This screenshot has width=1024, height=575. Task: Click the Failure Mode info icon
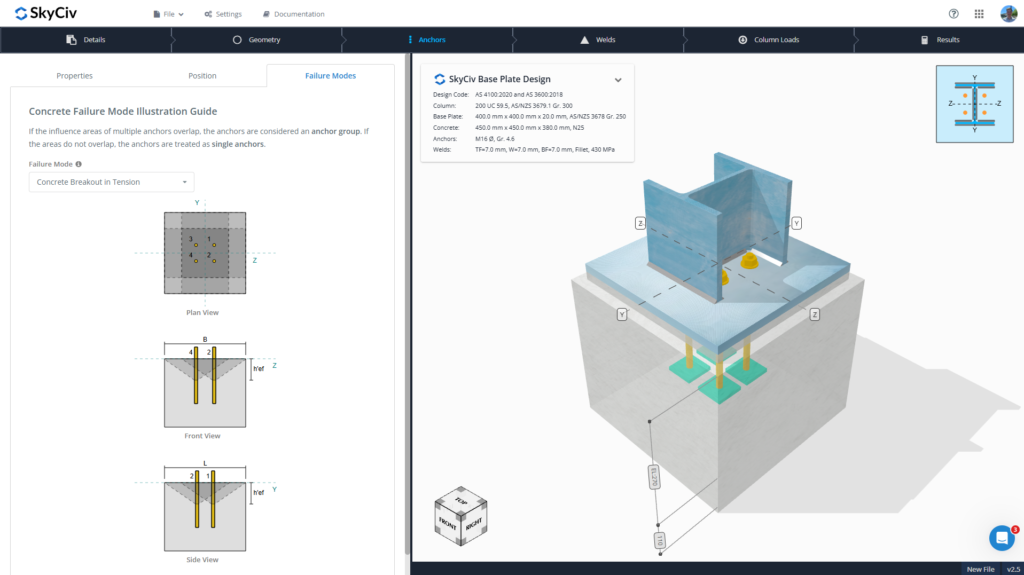(78, 164)
